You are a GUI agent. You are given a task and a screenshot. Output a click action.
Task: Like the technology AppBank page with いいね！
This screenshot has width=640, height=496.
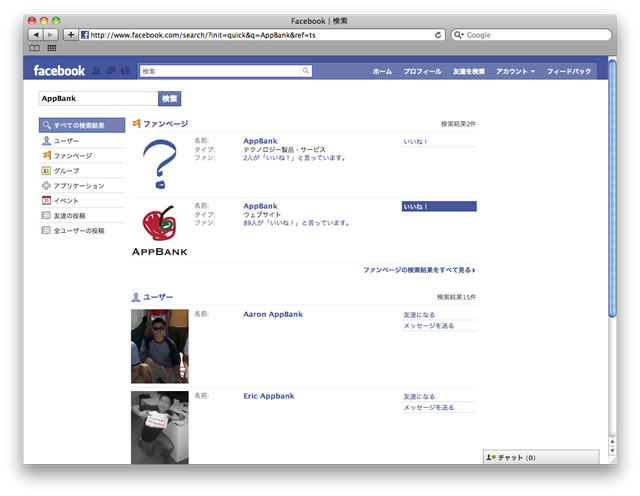(416, 142)
